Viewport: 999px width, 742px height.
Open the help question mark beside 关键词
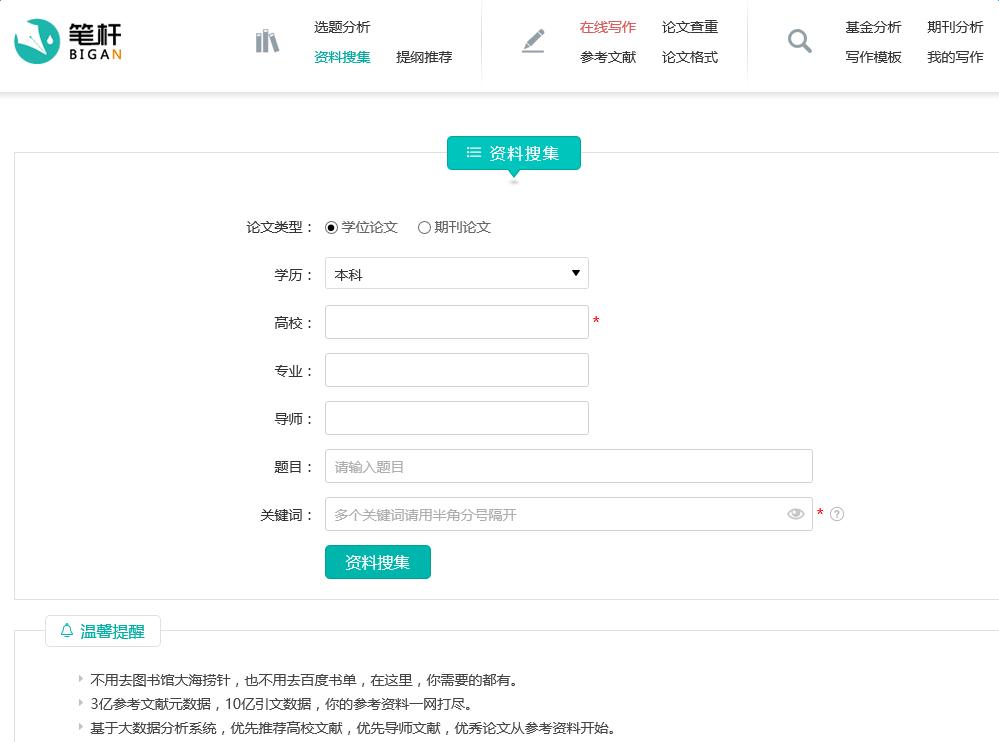tap(838, 513)
